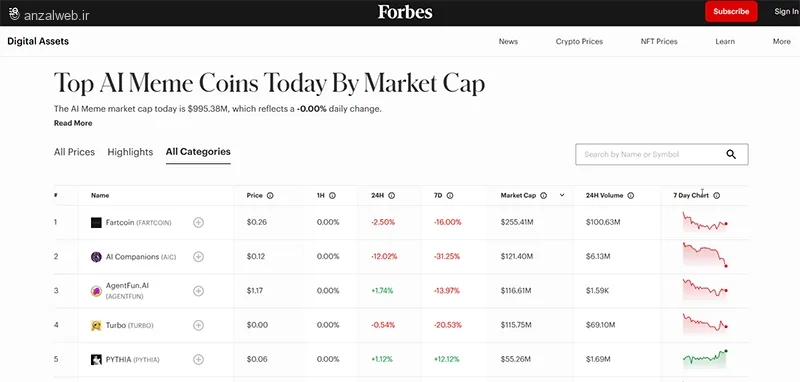This screenshot has width=800, height=382.
Task: Expand the More navigation menu
Action: pyautogui.click(x=781, y=41)
